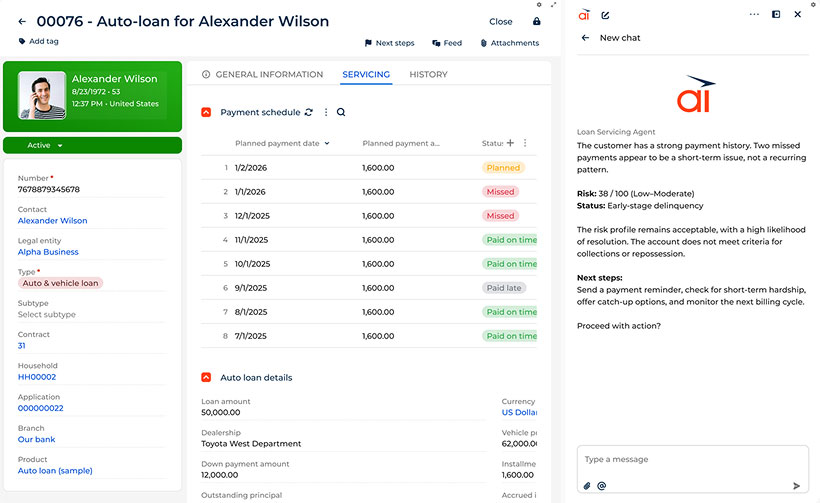Attach a file to the chat message
The image size is (820, 503).
[587, 486]
